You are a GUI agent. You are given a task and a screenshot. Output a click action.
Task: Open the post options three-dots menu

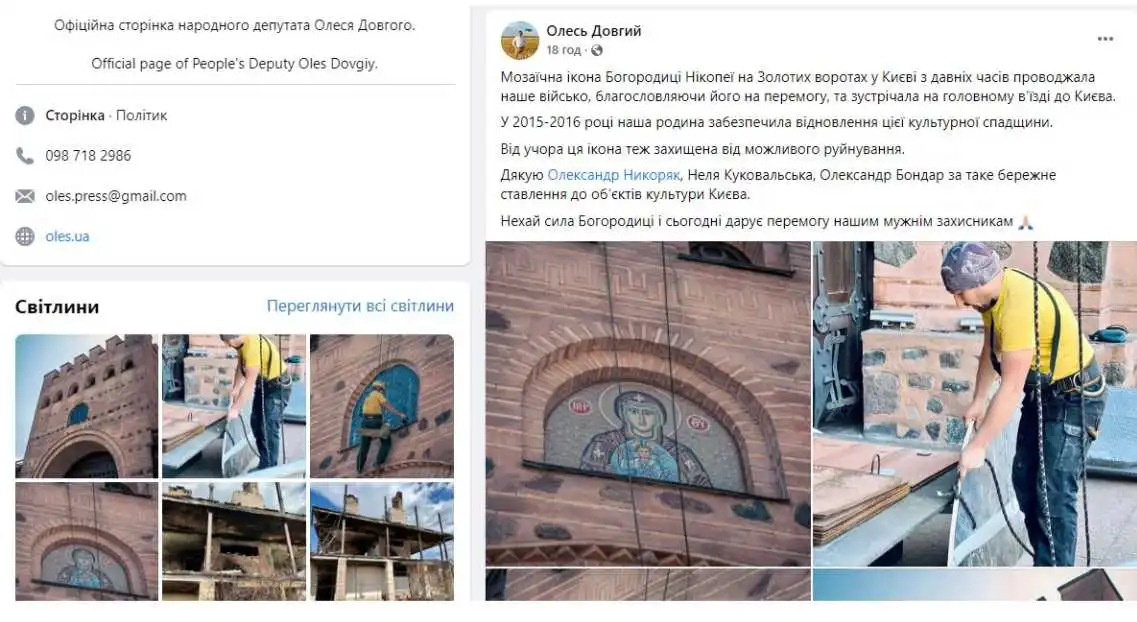pos(1104,39)
